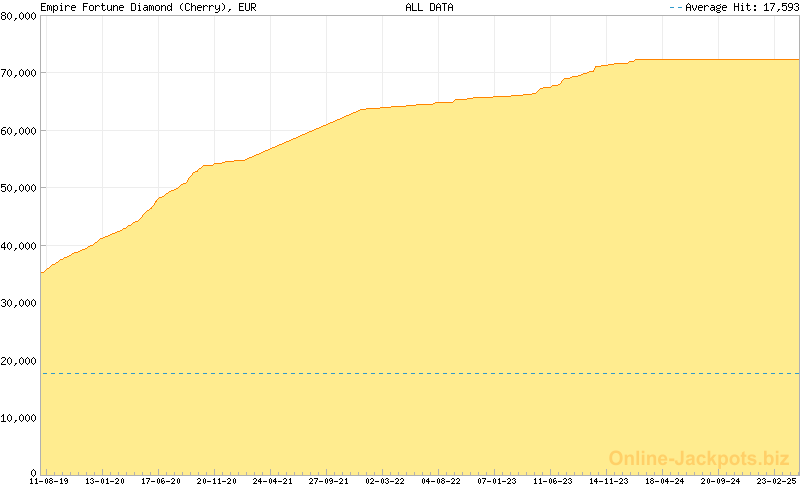Click the 20,000 y-axis label
Screen dimensions: 800x490
(x=18, y=360)
